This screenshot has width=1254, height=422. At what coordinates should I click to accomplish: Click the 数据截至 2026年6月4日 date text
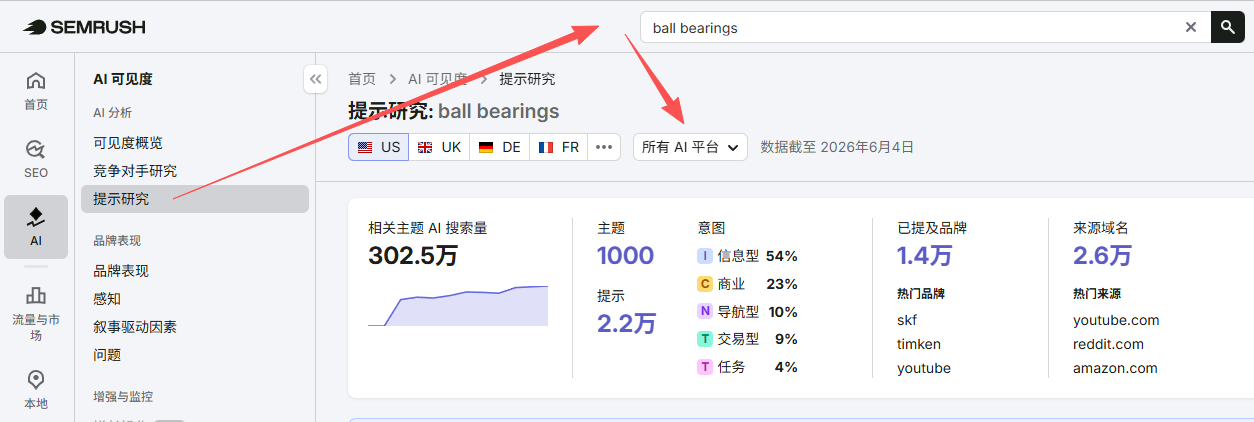[x=837, y=147]
